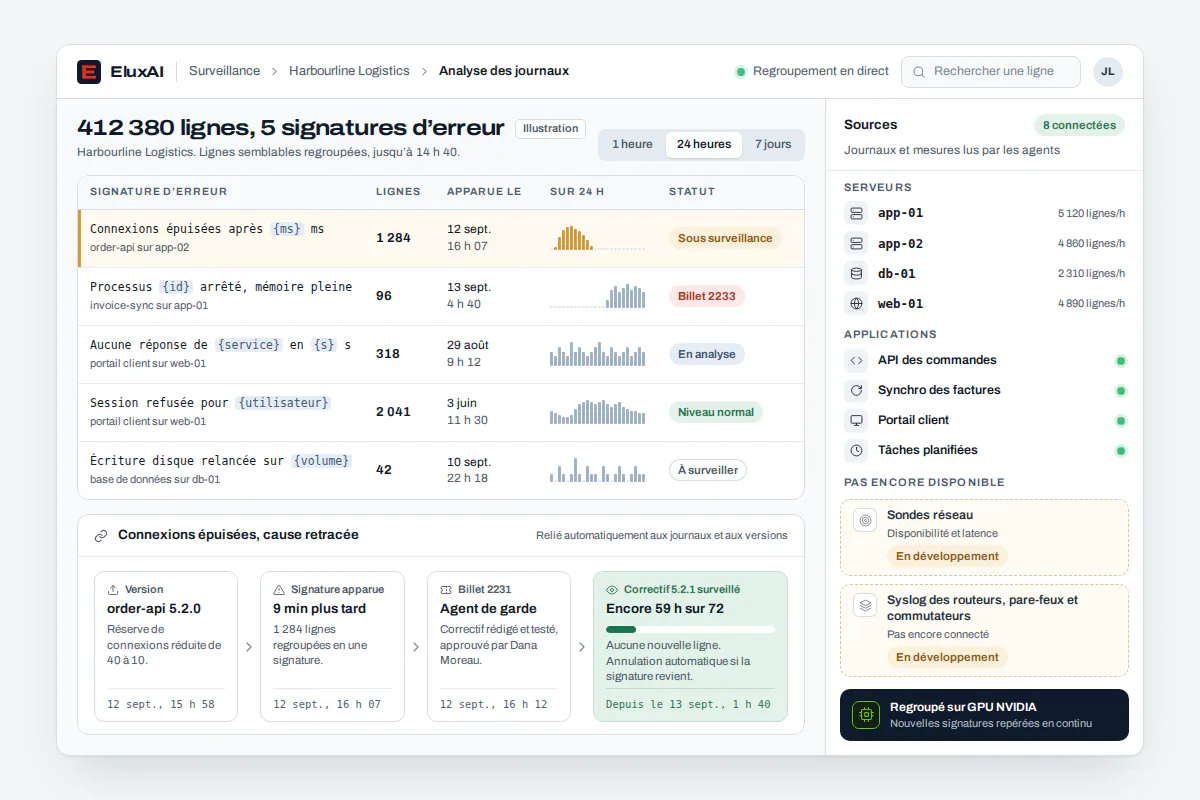Click the arrow after Signature apparue card
The height and width of the screenshot is (800, 1200).
[x=415, y=647]
